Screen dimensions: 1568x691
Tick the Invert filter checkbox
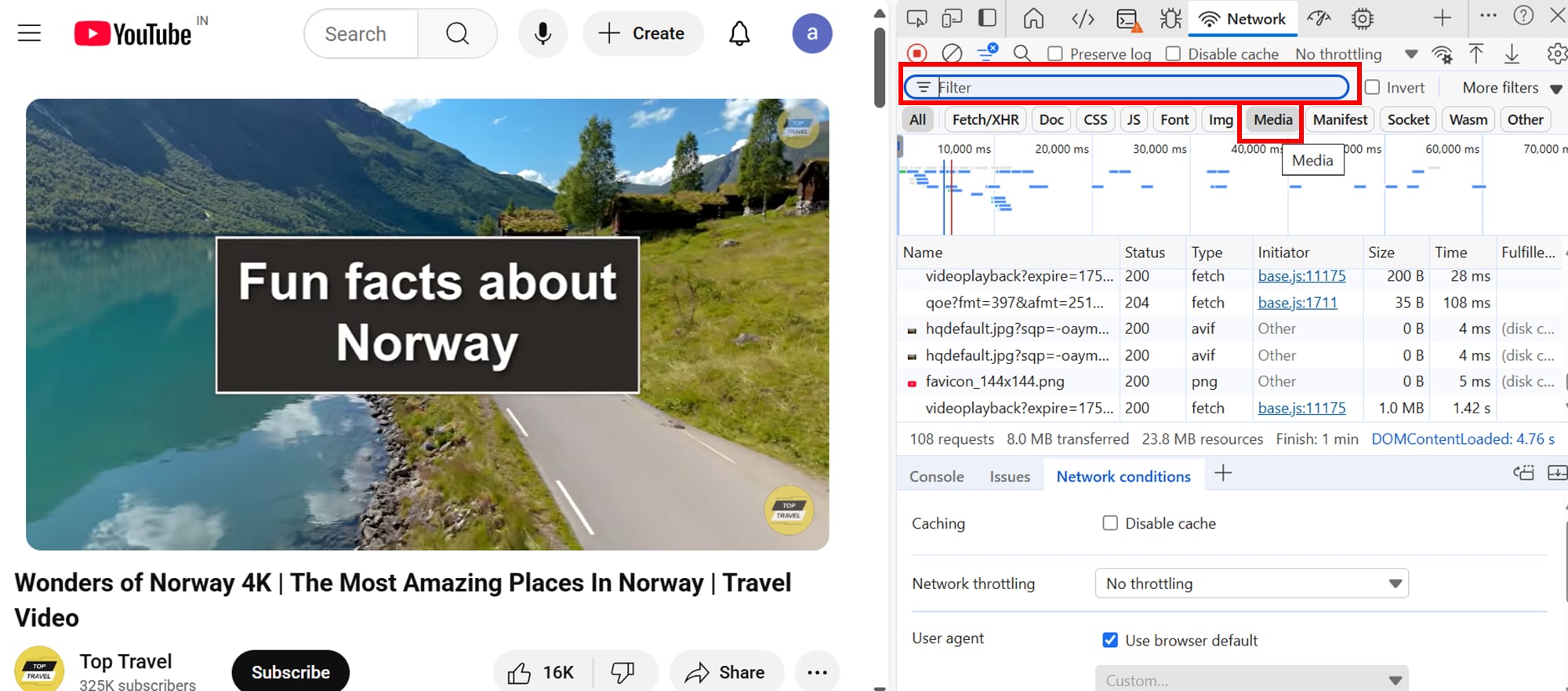pyautogui.click(x=1372, y=87)
